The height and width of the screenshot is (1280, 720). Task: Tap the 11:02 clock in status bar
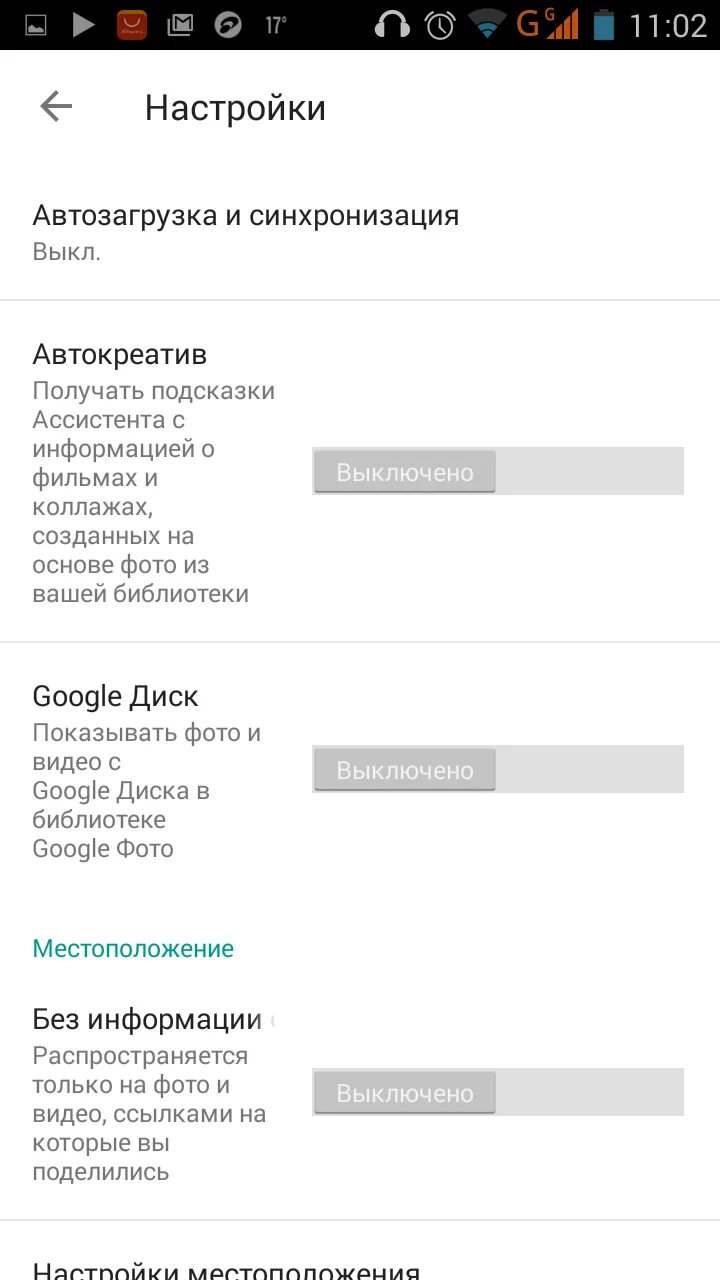click(x=667, y=25)
